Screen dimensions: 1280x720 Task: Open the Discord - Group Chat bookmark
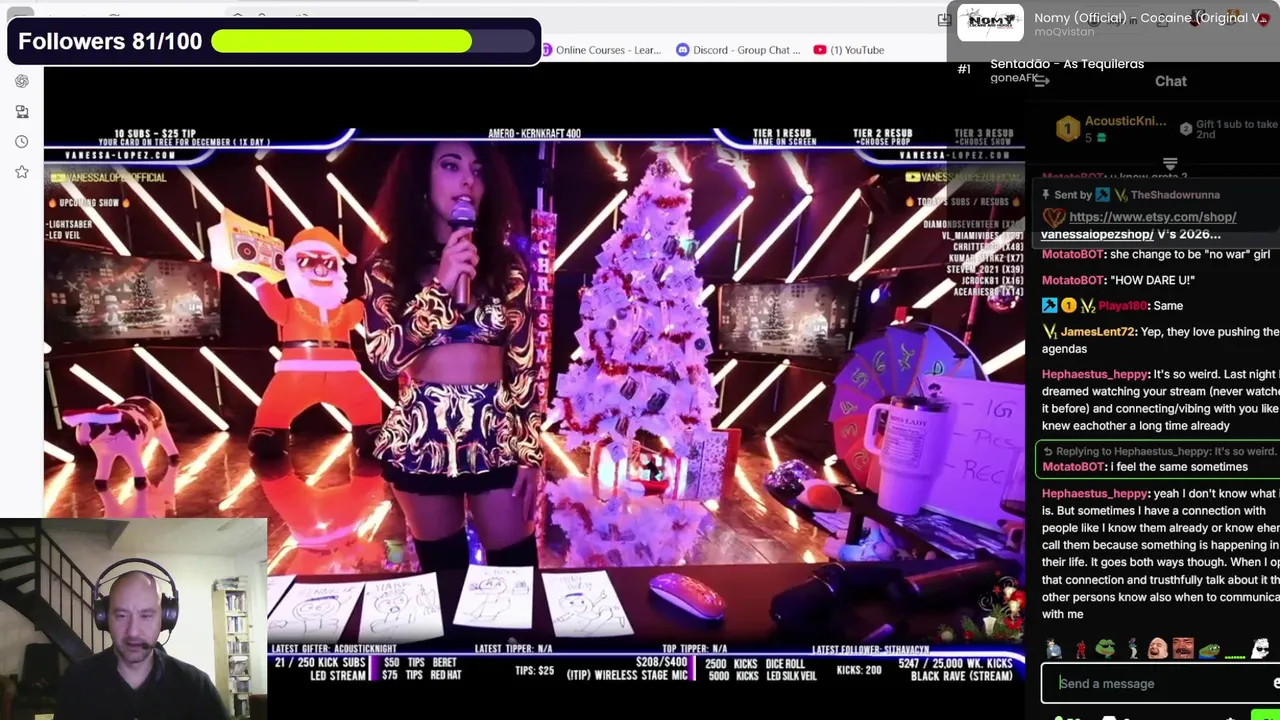(x=738, y=50)
